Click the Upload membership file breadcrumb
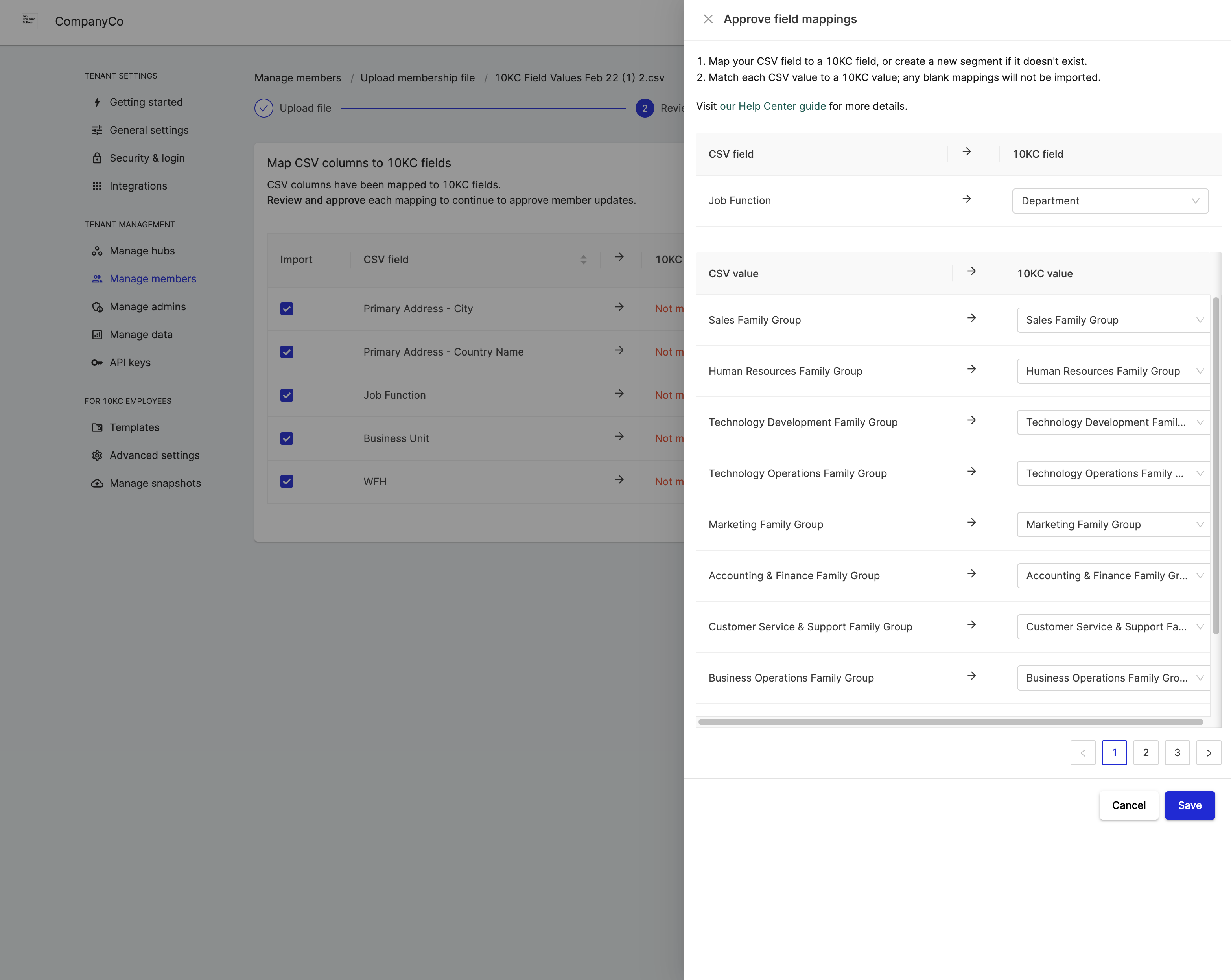1231x980 pixels. point(417,78)
